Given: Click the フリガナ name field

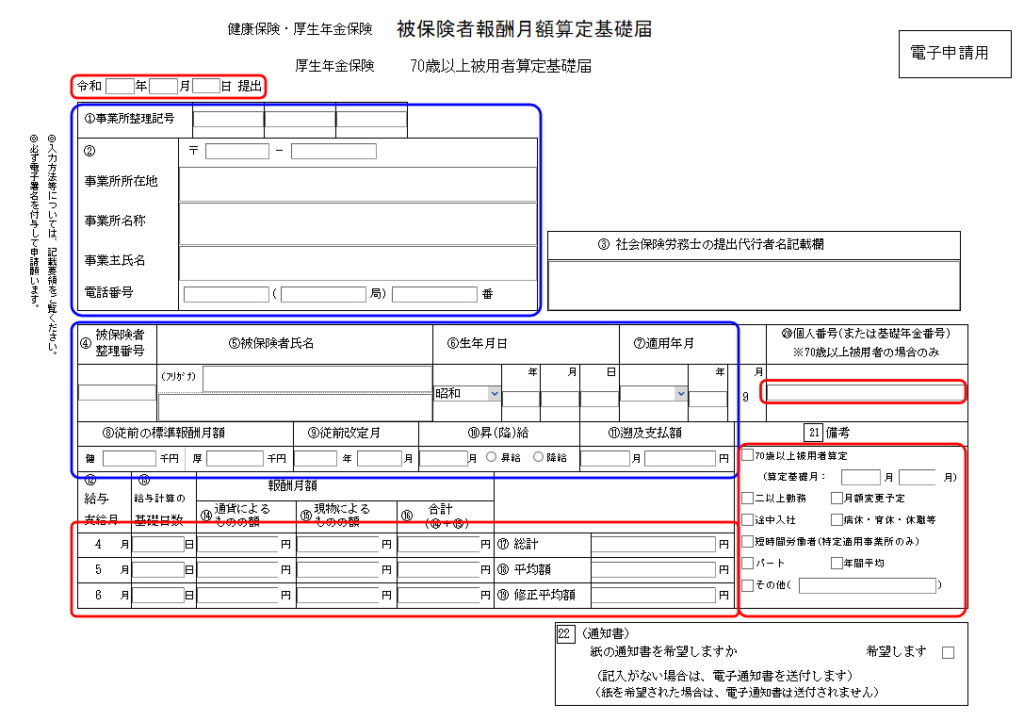Looking at the screenshot, I should (317, 377).
